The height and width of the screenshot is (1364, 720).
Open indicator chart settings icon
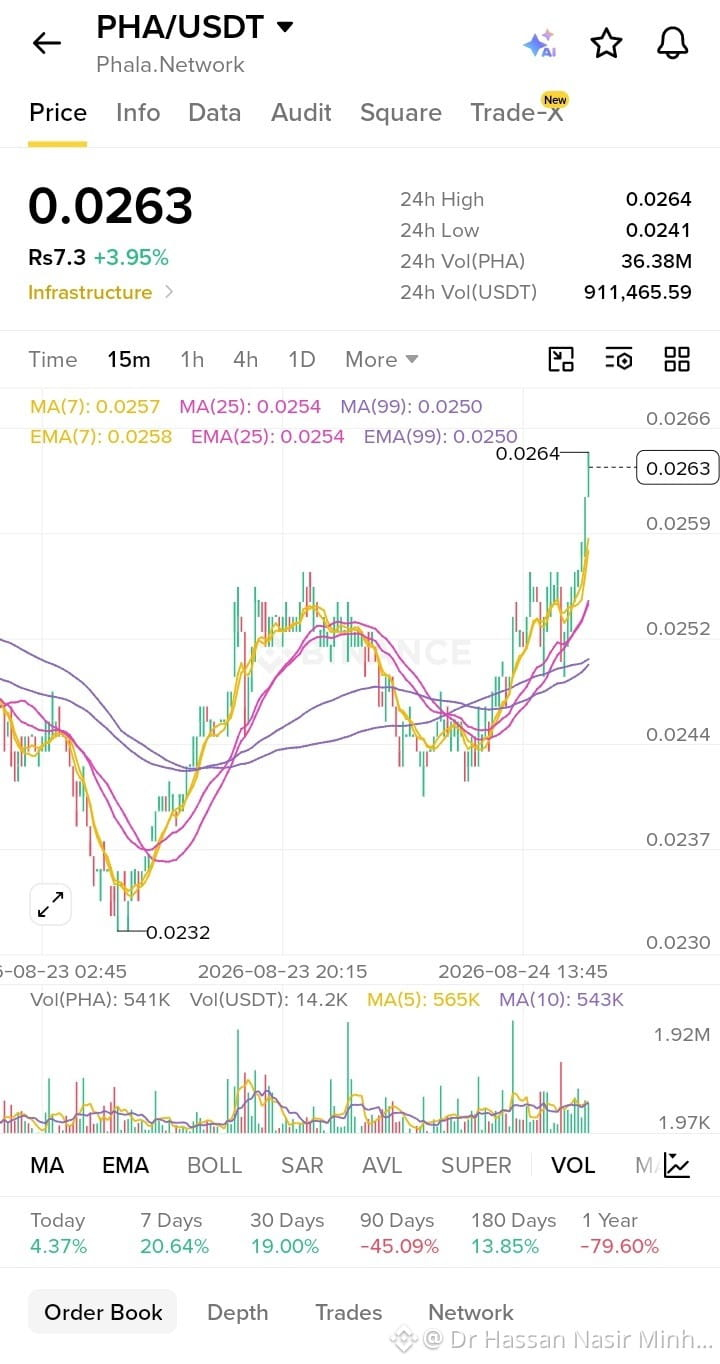point(677,1165)
